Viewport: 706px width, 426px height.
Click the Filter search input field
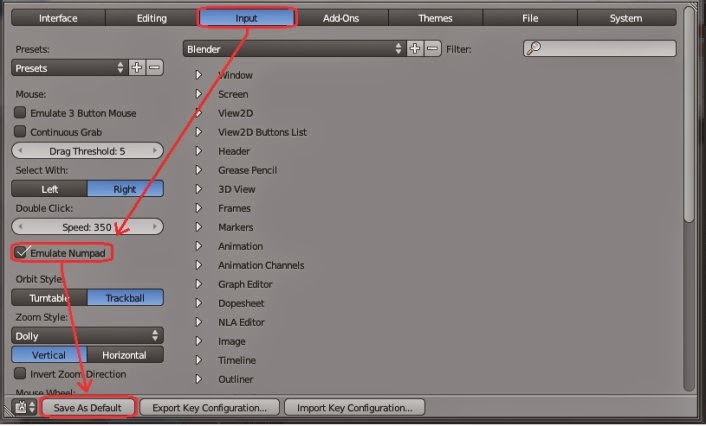click(x=600, y=48)
